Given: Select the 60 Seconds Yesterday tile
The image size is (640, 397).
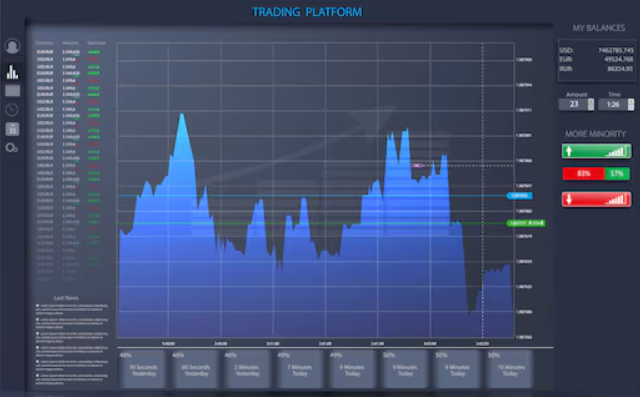Looking at the screenshot, I should click(196, 370).
